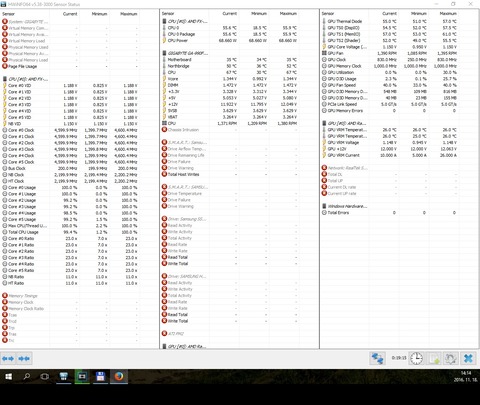Image resolution: width=480 pixels, height=405 pixels.
Task: Click the red X icon beside Total Host Writes
Action: pos(164,174)
